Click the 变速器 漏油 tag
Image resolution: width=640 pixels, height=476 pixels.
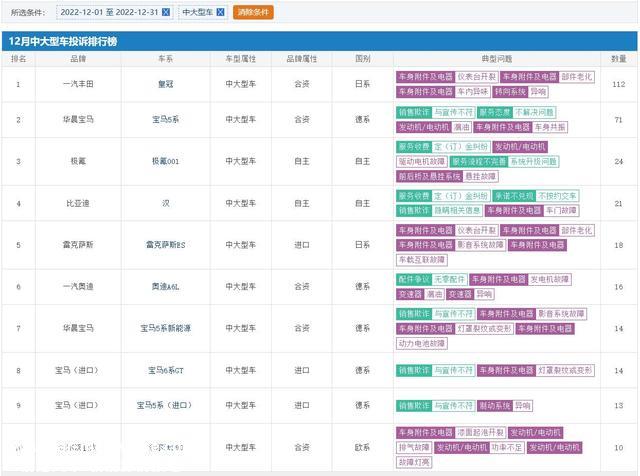coord(420,294)
